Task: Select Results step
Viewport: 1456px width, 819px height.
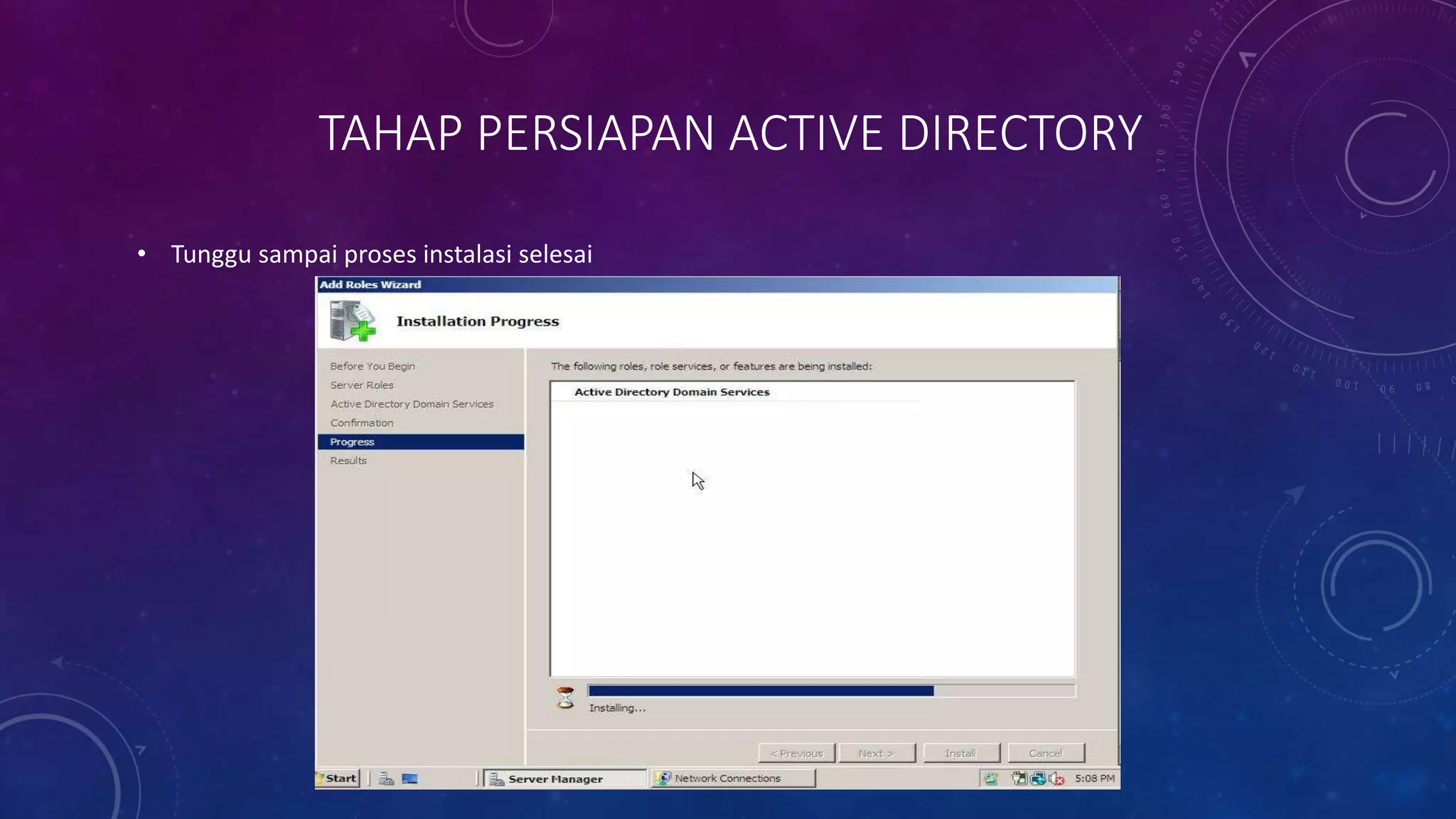Action: click(x=348, y=461)
